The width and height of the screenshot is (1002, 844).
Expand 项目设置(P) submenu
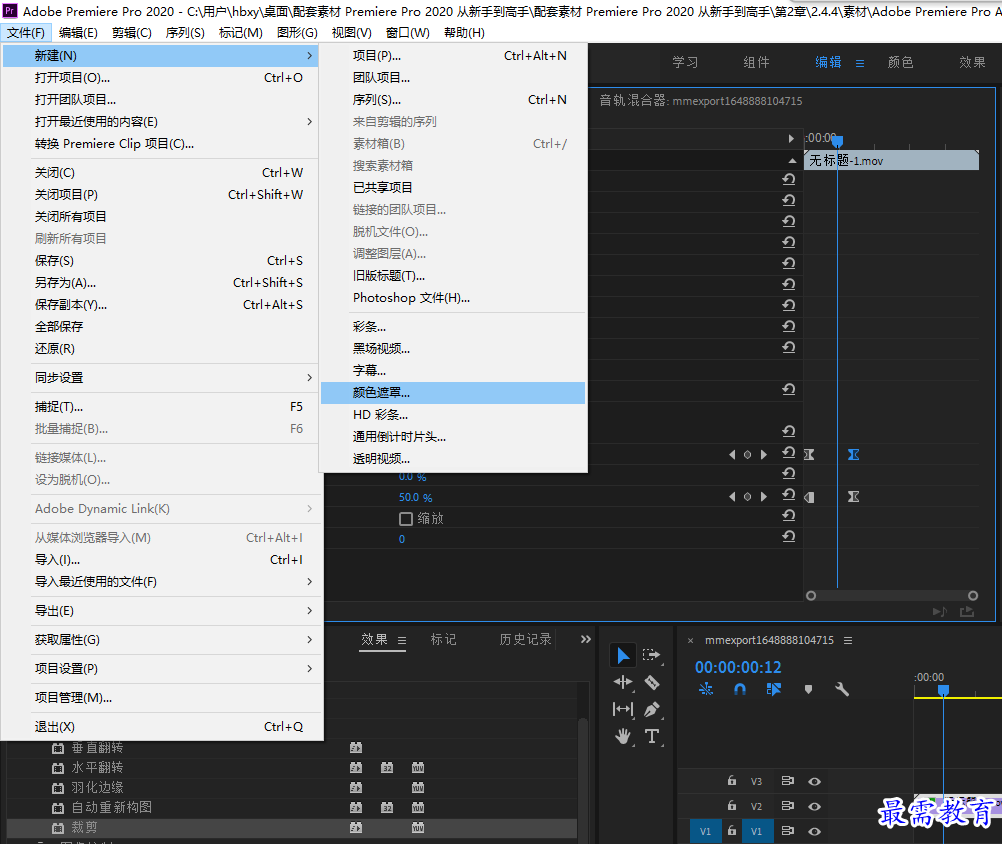tap(310, 668)
